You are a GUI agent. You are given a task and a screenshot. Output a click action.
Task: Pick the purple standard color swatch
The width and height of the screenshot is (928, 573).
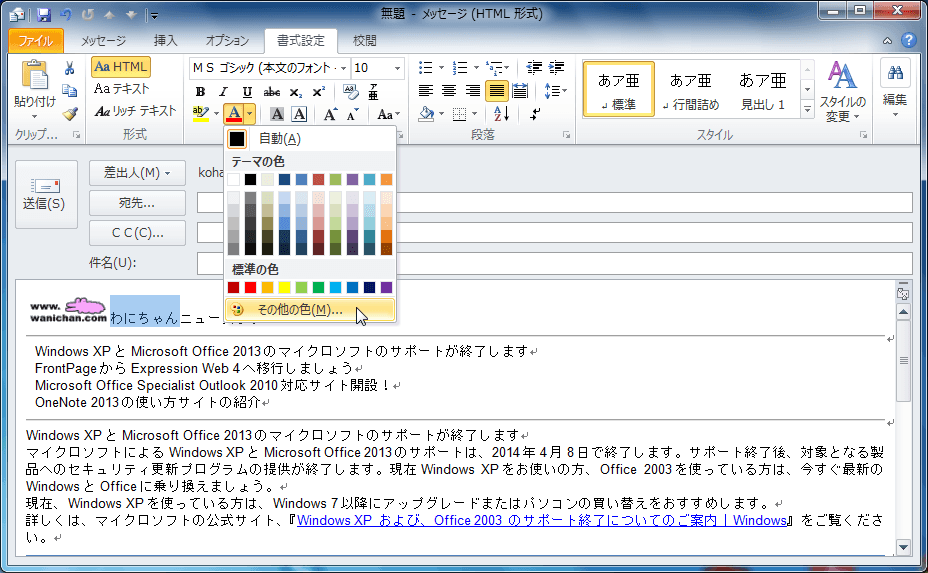386,288
